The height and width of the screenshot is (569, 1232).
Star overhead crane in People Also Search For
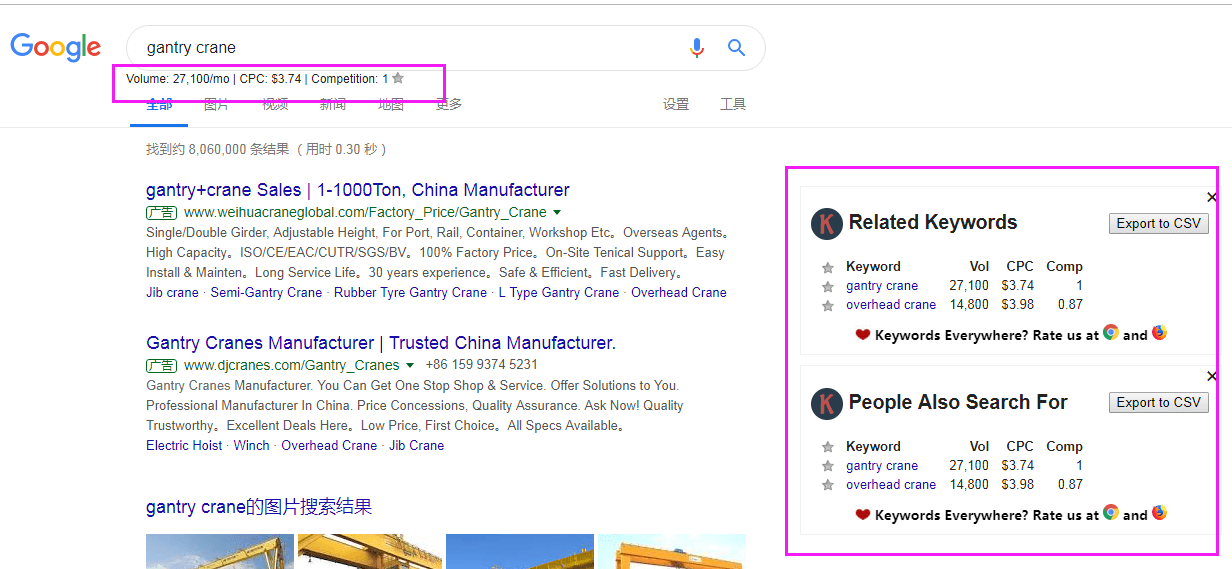pyautogui.click(x=827, y=486)
